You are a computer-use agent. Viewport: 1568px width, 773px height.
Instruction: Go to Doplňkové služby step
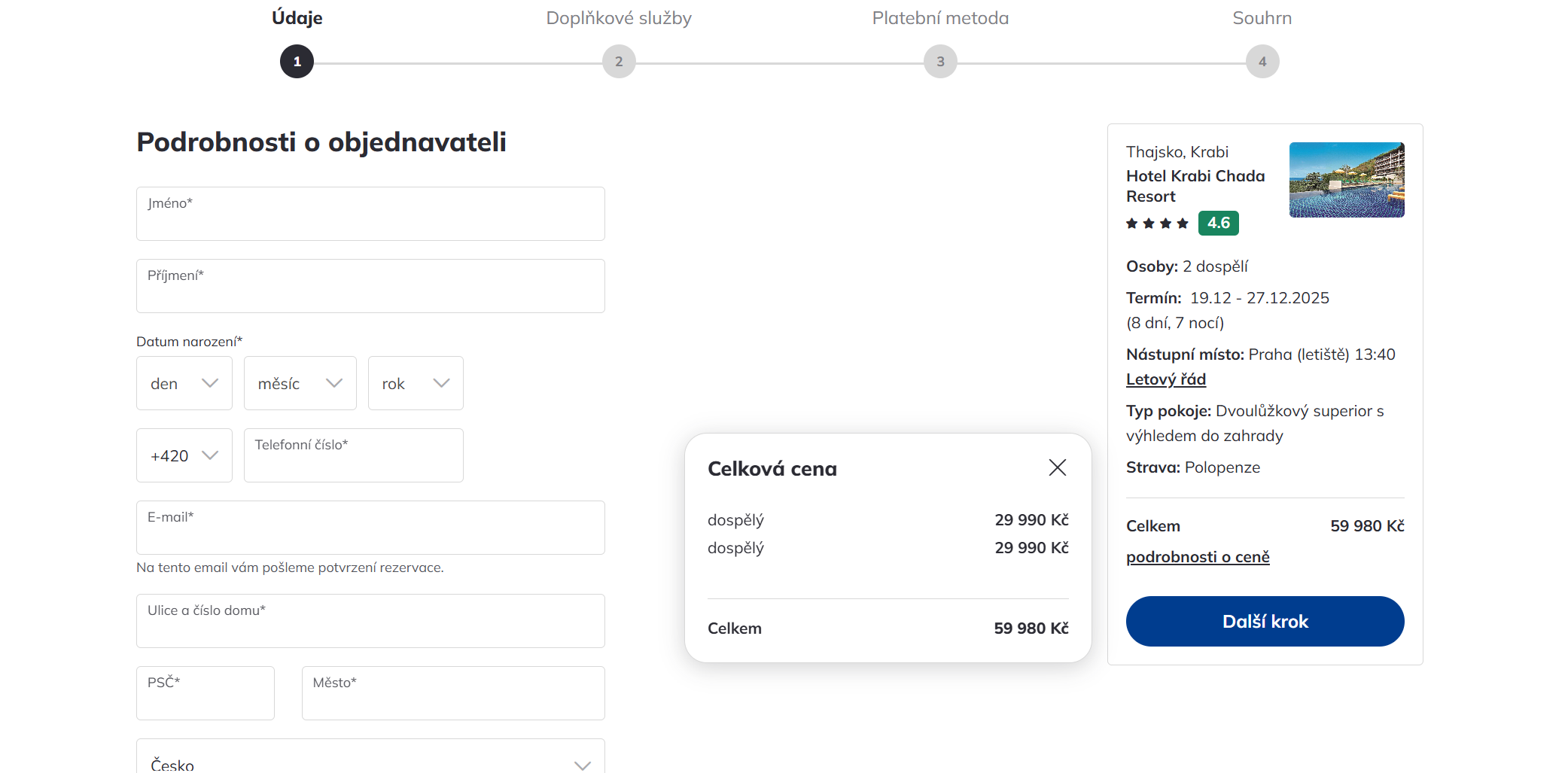[619, 18]
